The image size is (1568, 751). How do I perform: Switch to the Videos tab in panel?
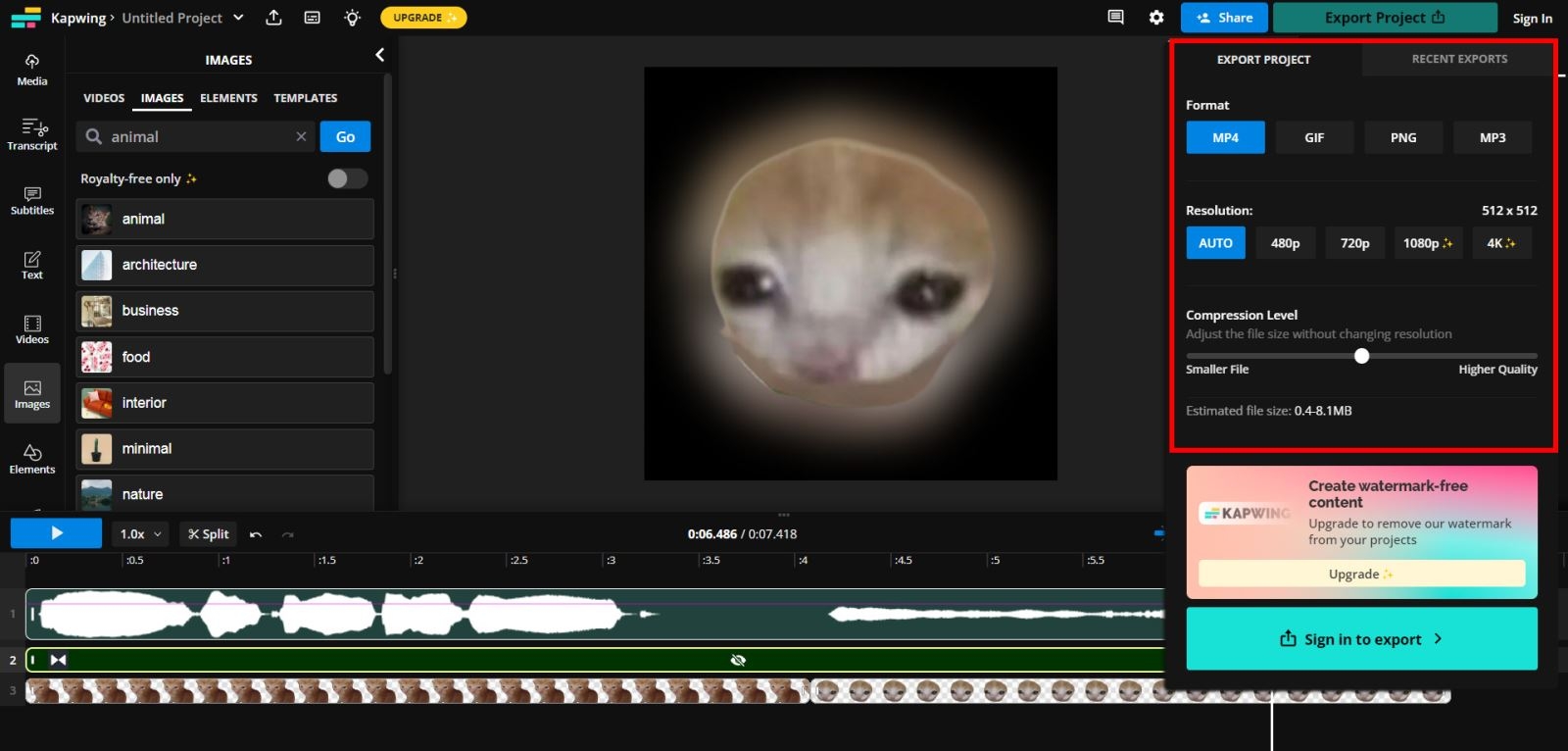tap(104, 98)
